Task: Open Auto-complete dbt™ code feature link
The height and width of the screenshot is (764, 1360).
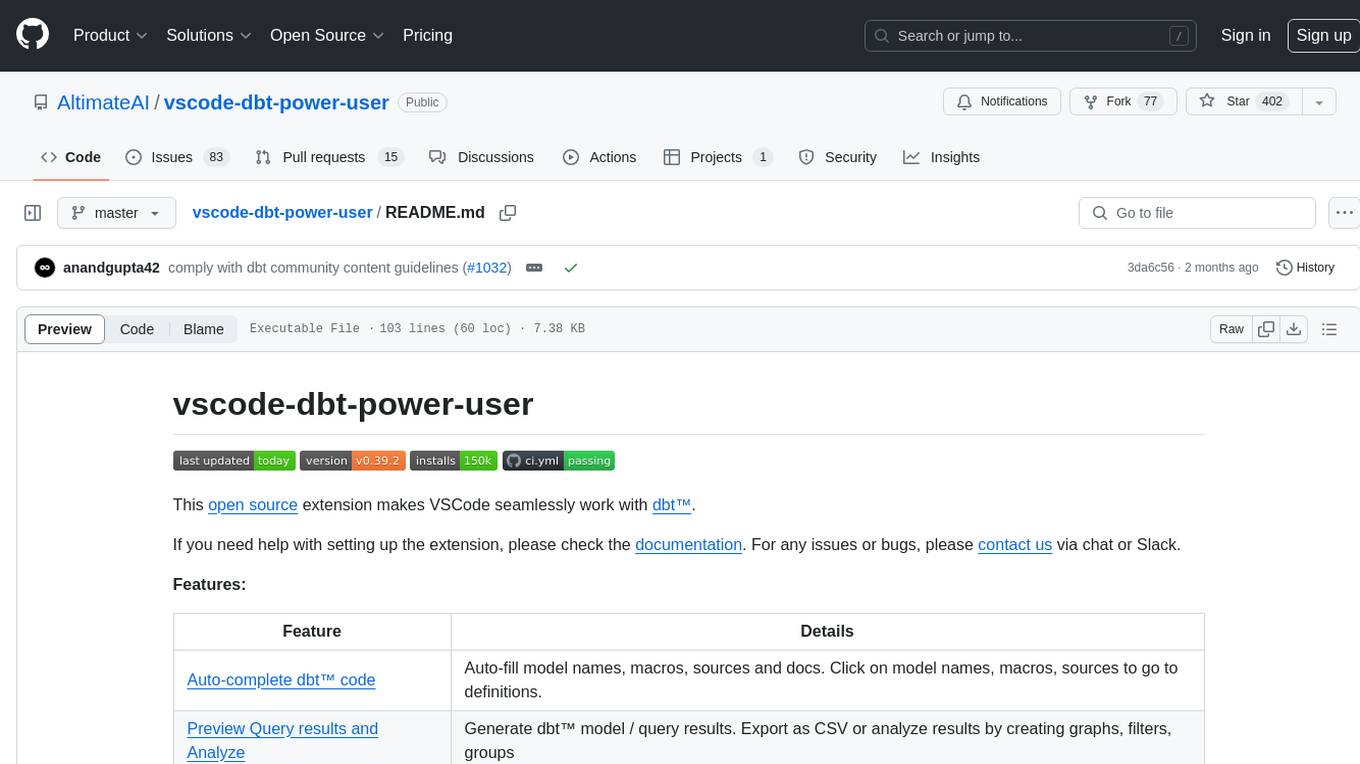Action: 281,680
